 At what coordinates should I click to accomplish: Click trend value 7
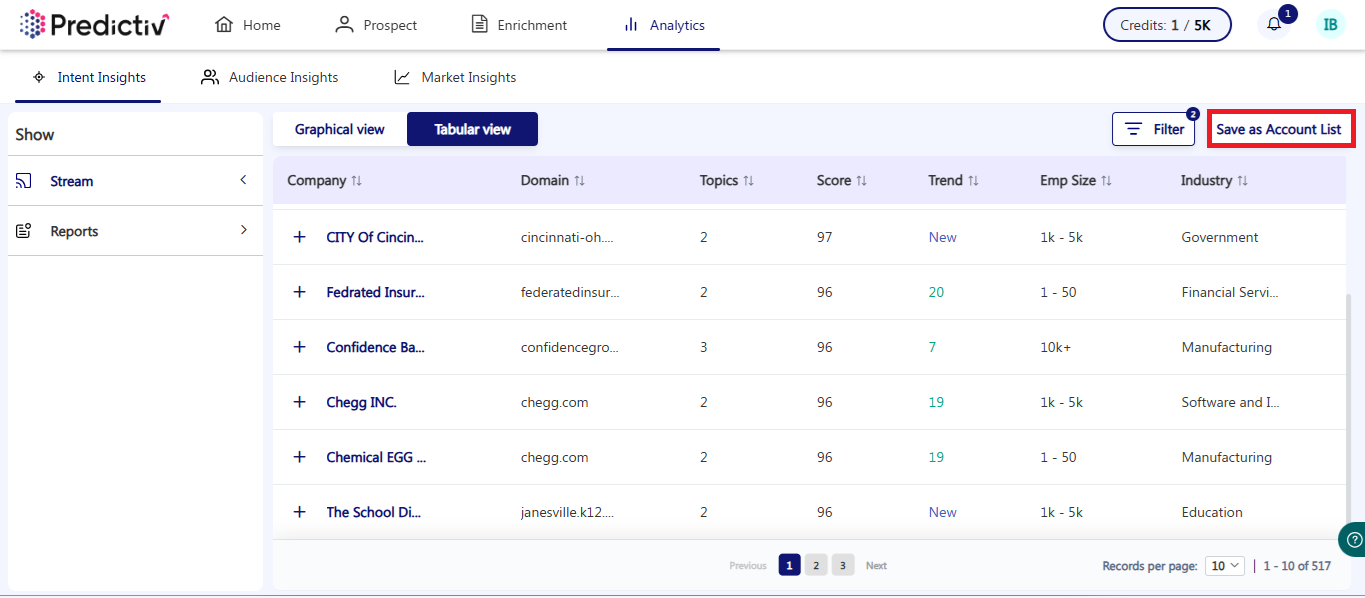point(932,347)
